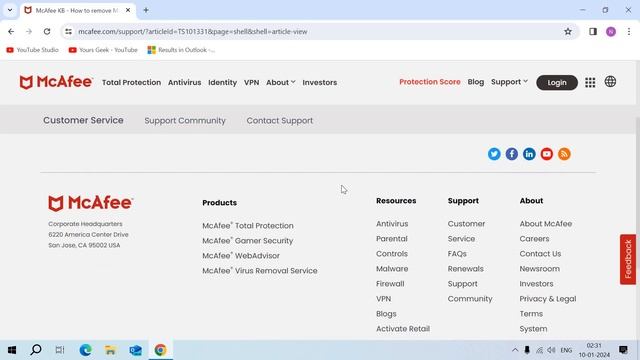The image size is (640, 360).
Task: Open McAfee Gamer Security link
Action: (248, 241)
